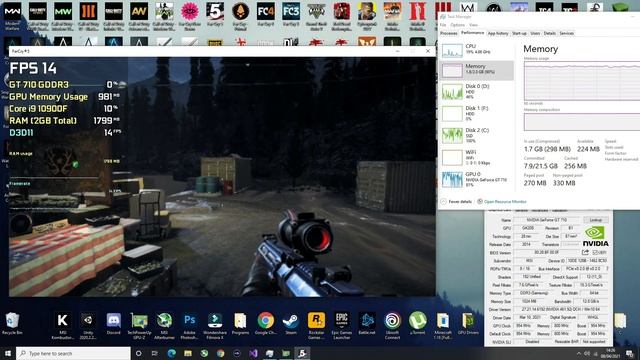Collapse Task Manager with Fewer details

pyautogui.click(x=456, y=202)
